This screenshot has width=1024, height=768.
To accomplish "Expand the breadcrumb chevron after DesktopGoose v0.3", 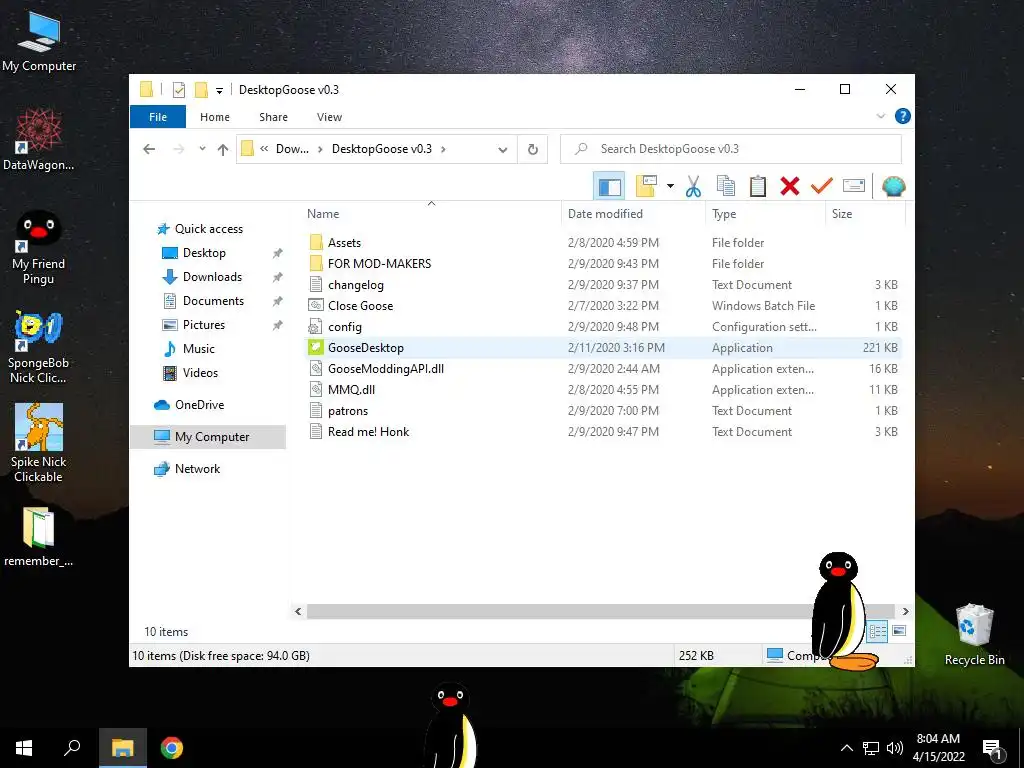I will pos(443,149).
